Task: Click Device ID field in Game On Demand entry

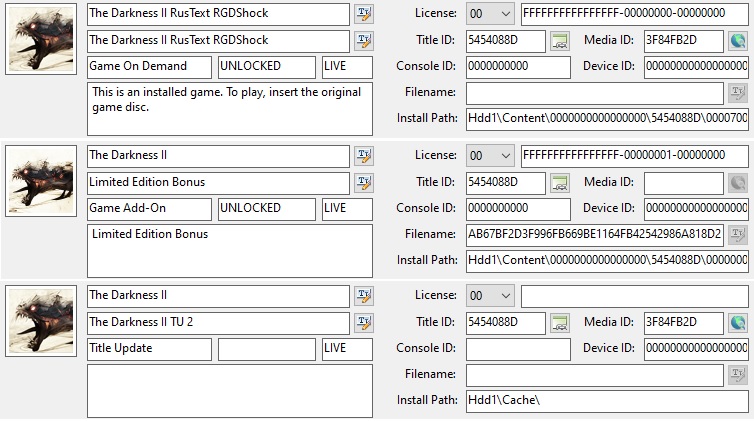Action: coord(696,67)
